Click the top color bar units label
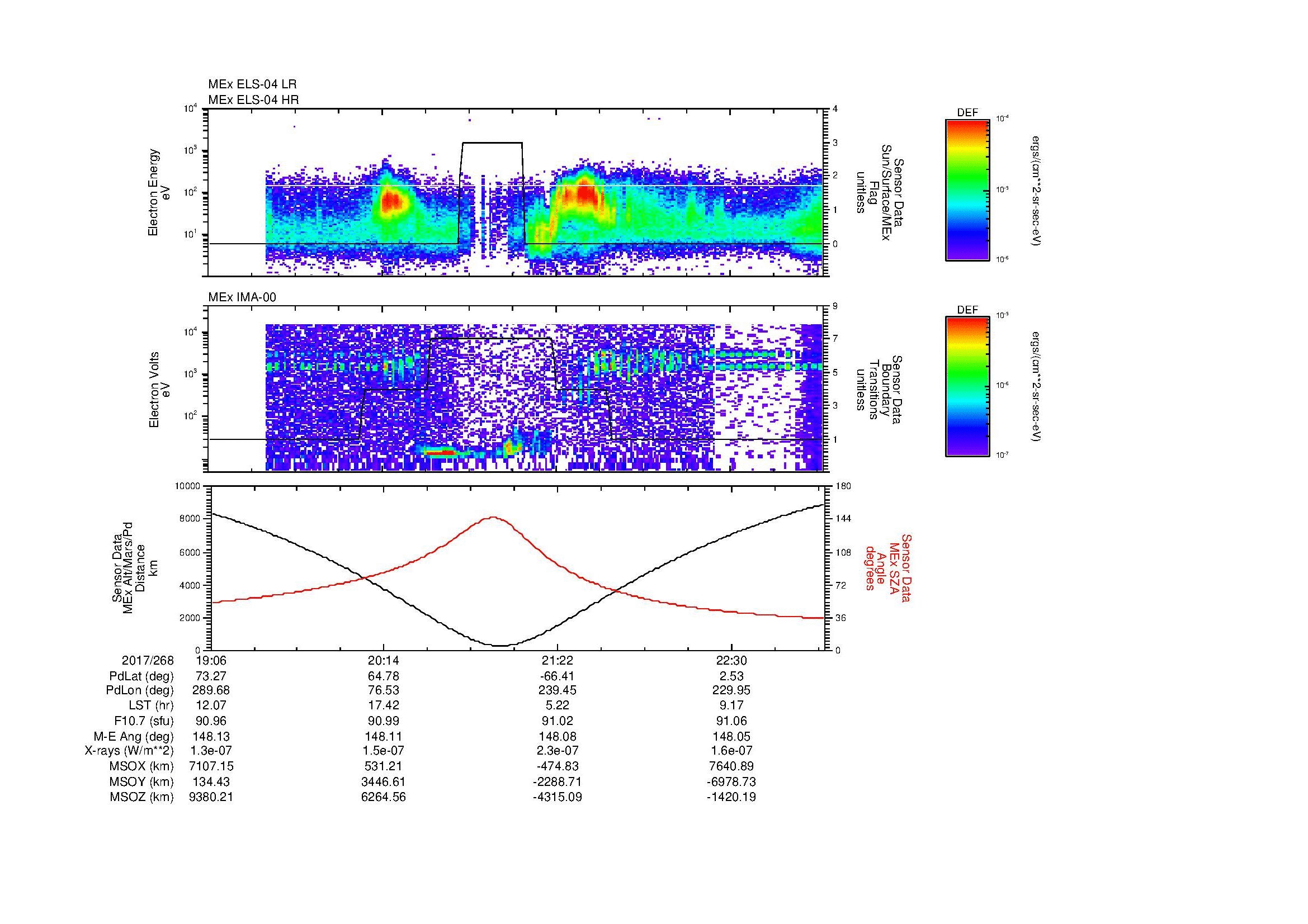1308x924 pixels. (x=1037, y=191)
